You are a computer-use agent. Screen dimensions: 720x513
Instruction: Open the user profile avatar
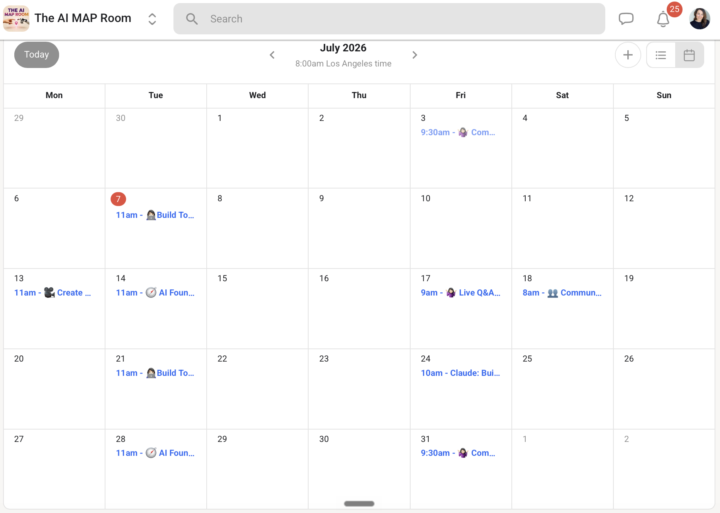[x=699, y=19]
